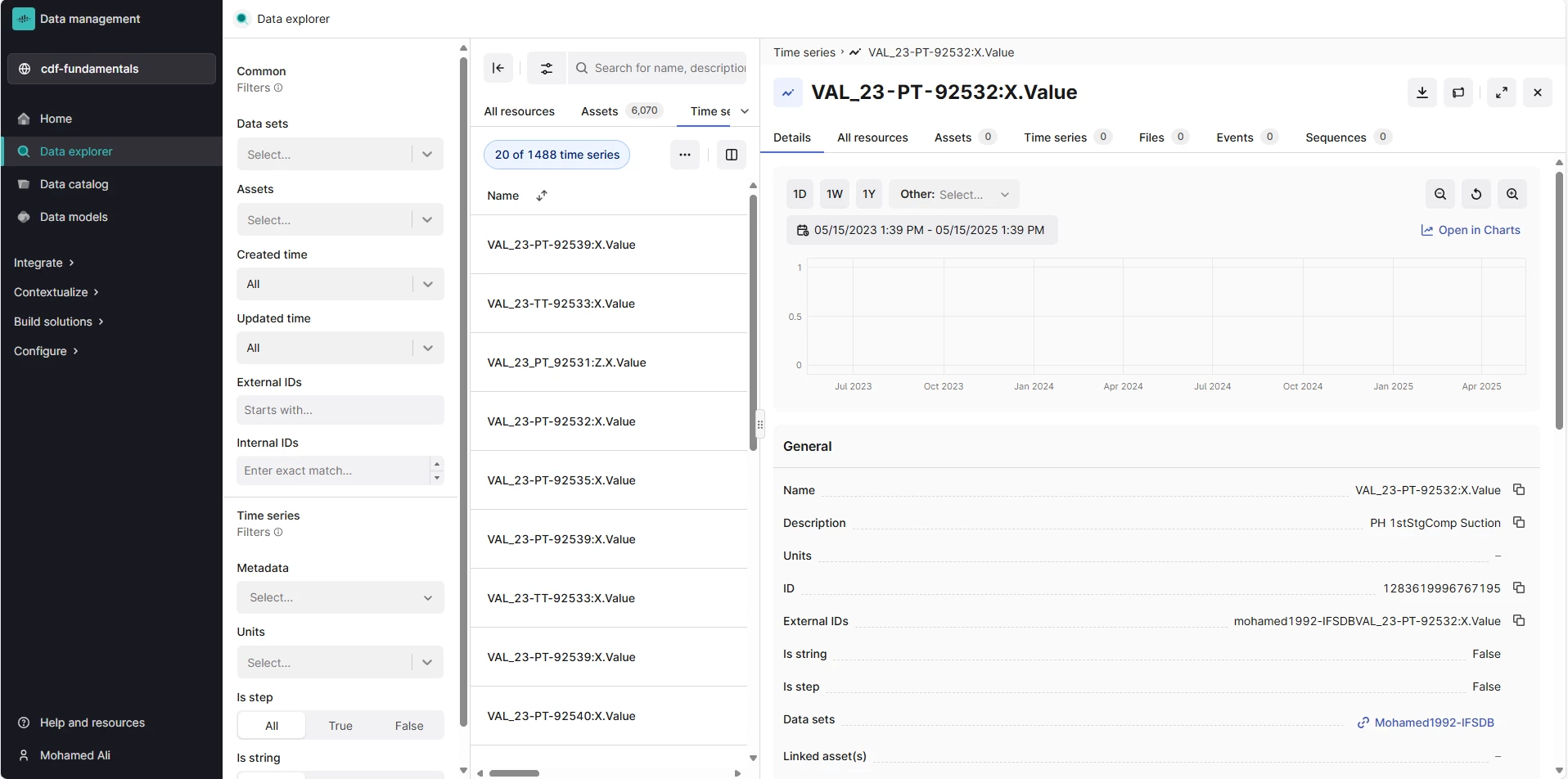Sort the list by Name
The height and width of the screenshot is (779, 1568).
(x=542, y=196)
